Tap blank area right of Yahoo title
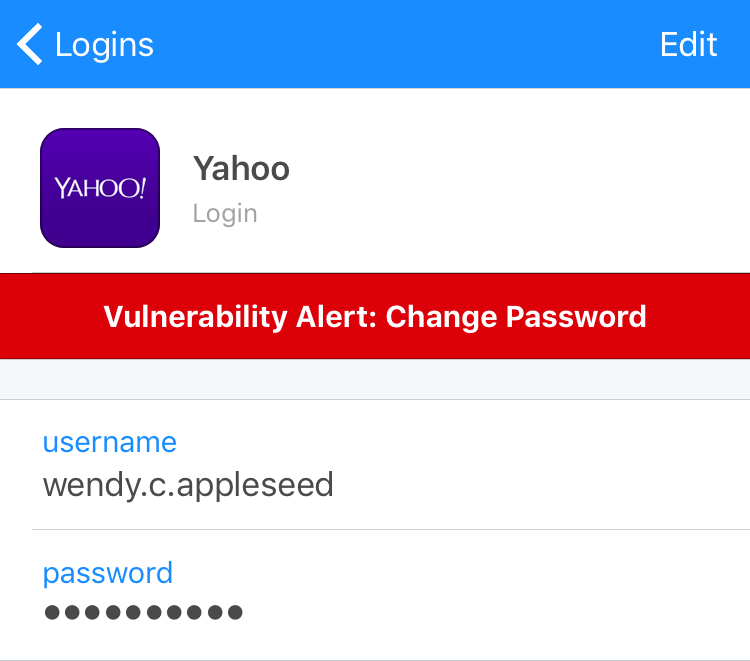 pyautogui.click(x=517, y=169)
